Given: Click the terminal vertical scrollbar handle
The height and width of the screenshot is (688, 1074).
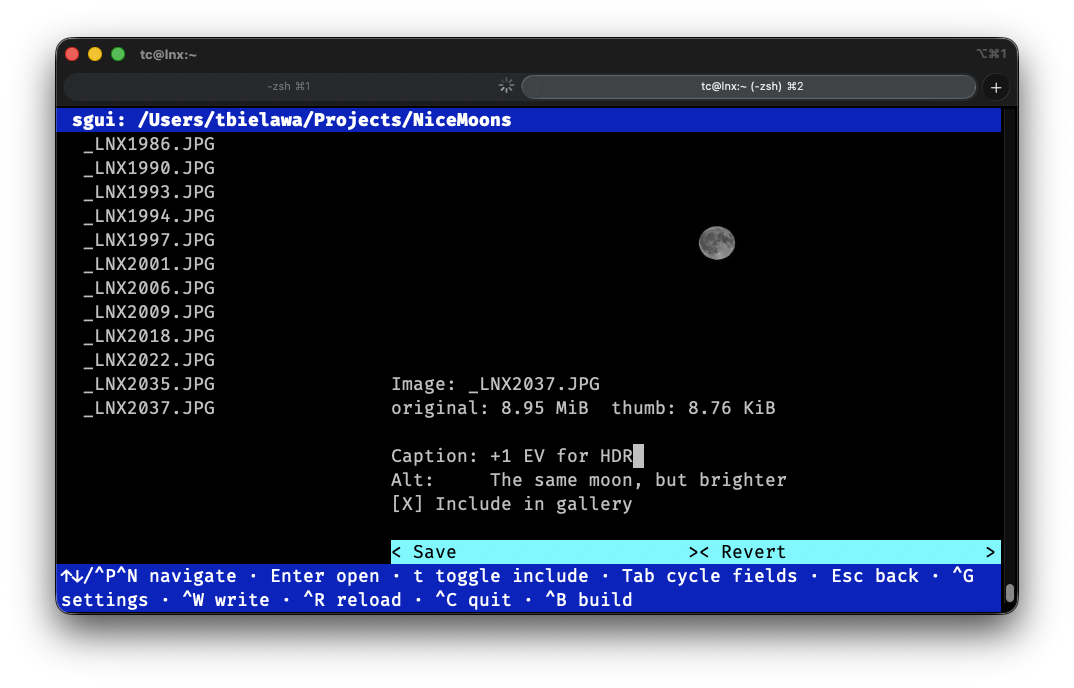Looking at the screenshot, I should click(1010, 593).
